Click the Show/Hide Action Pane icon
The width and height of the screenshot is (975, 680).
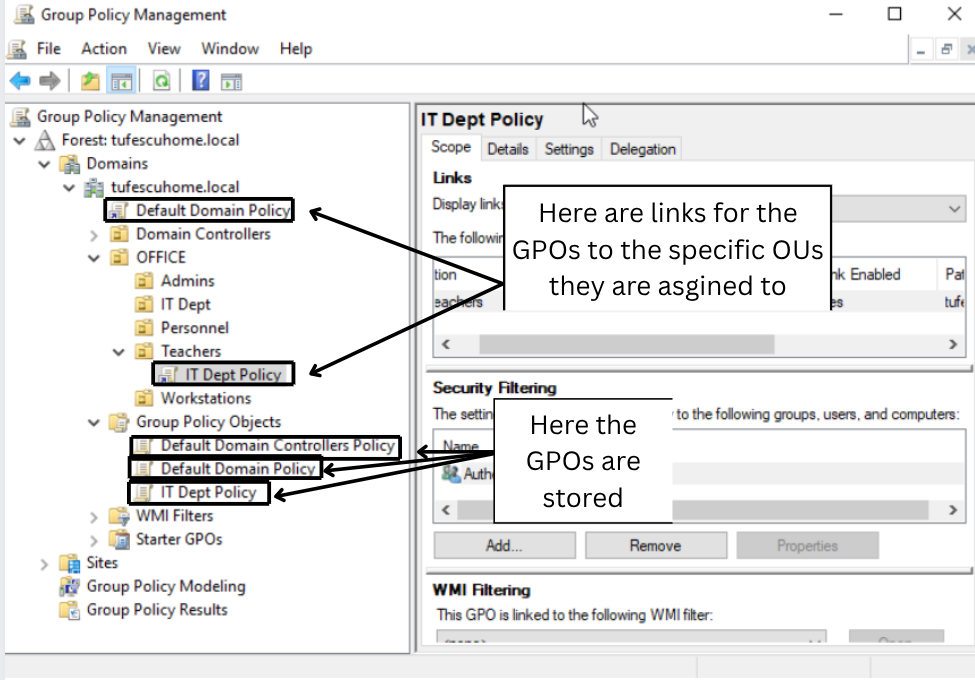pos(231,81)
